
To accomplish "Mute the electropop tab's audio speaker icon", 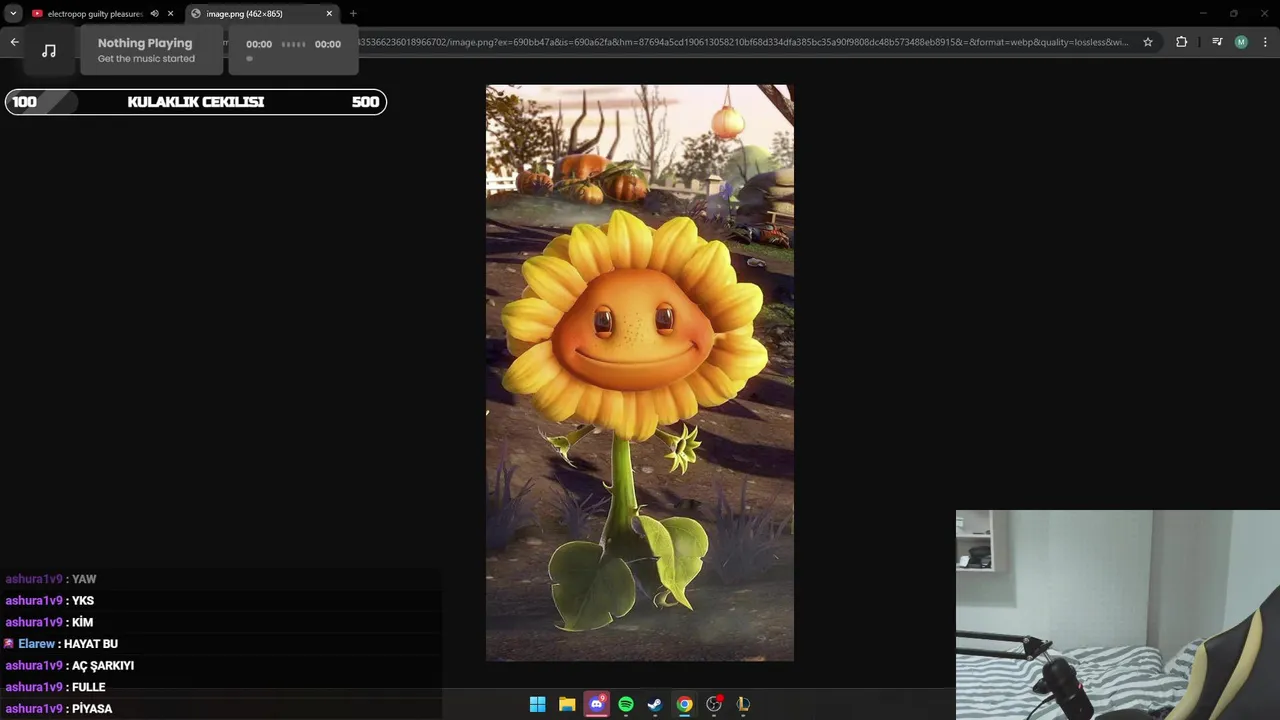I will 155,14.
